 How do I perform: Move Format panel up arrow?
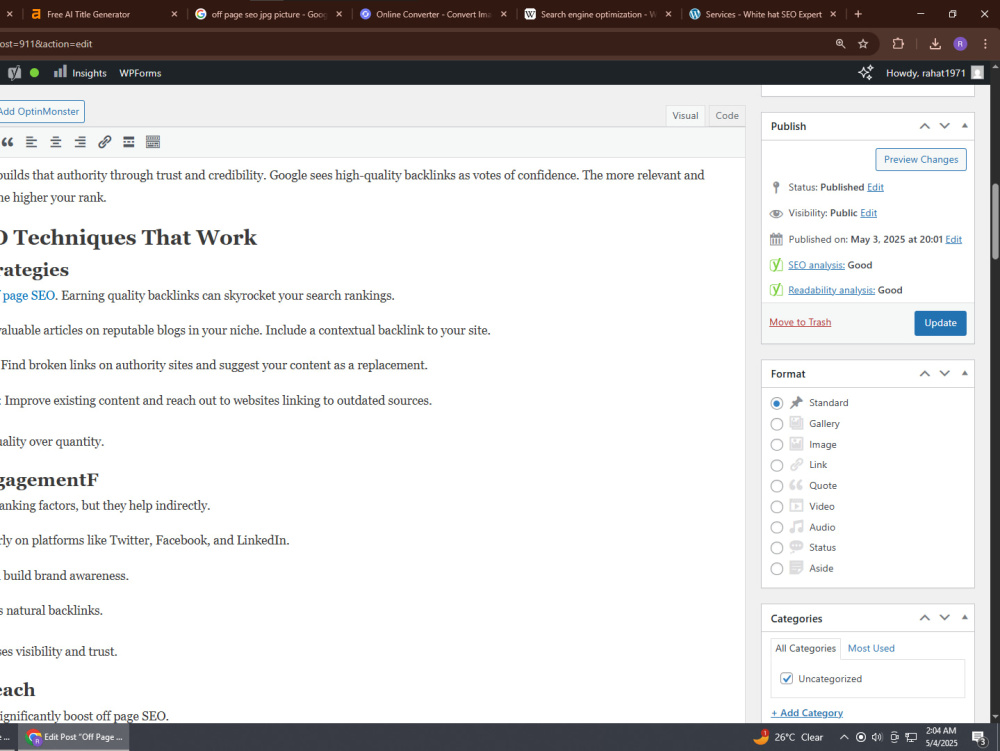tap(924, 374)
